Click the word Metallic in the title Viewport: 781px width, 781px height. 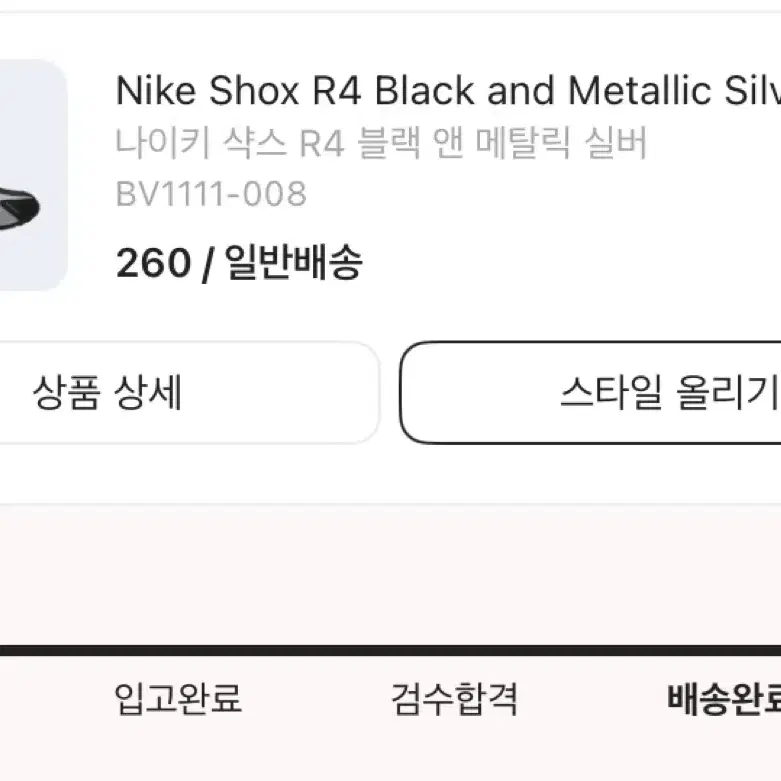pos(639,91)
